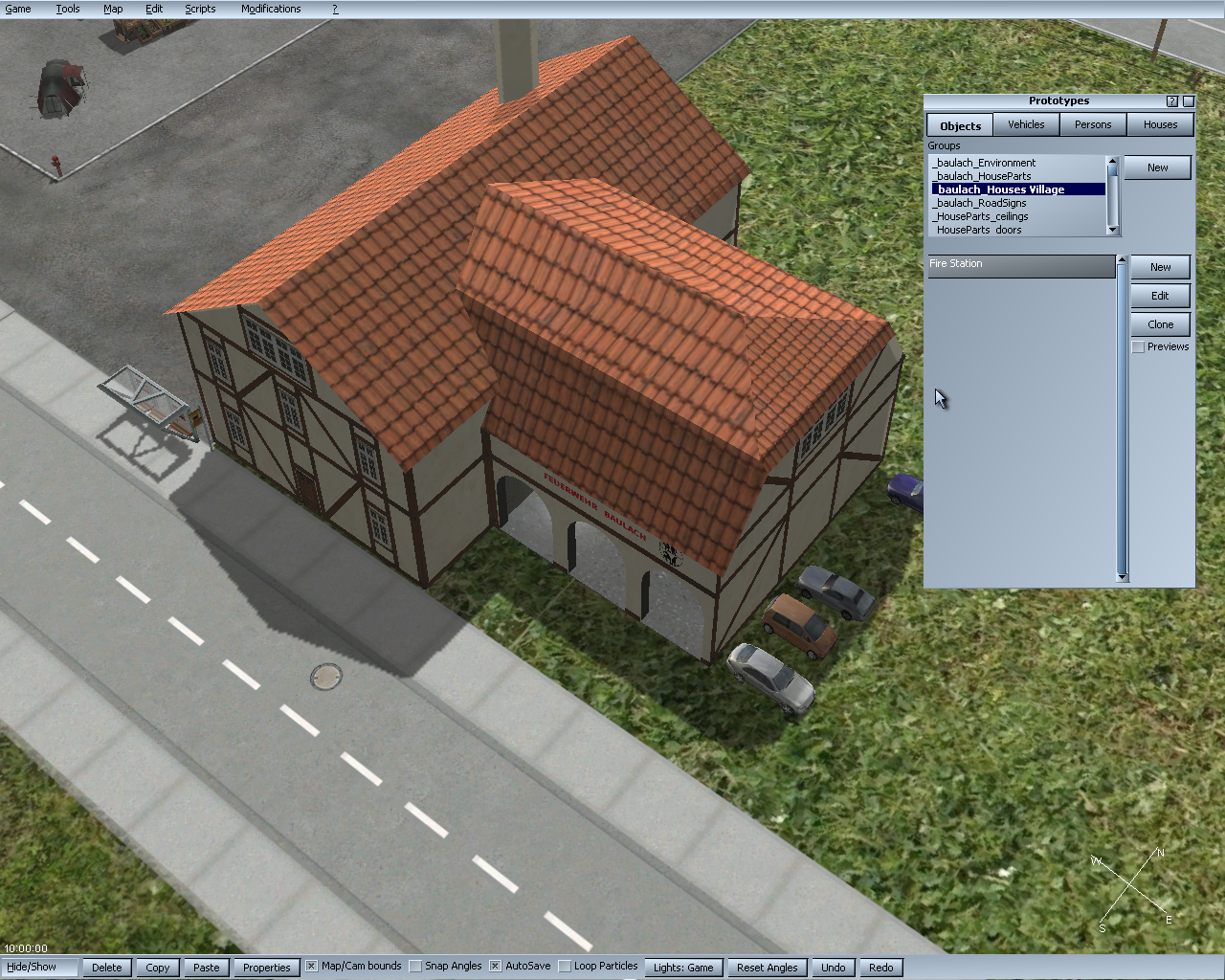The height and width of the screenshot is (980, 1225).
Task: Select the Fire Station prototype
Action: point(1021,264)
